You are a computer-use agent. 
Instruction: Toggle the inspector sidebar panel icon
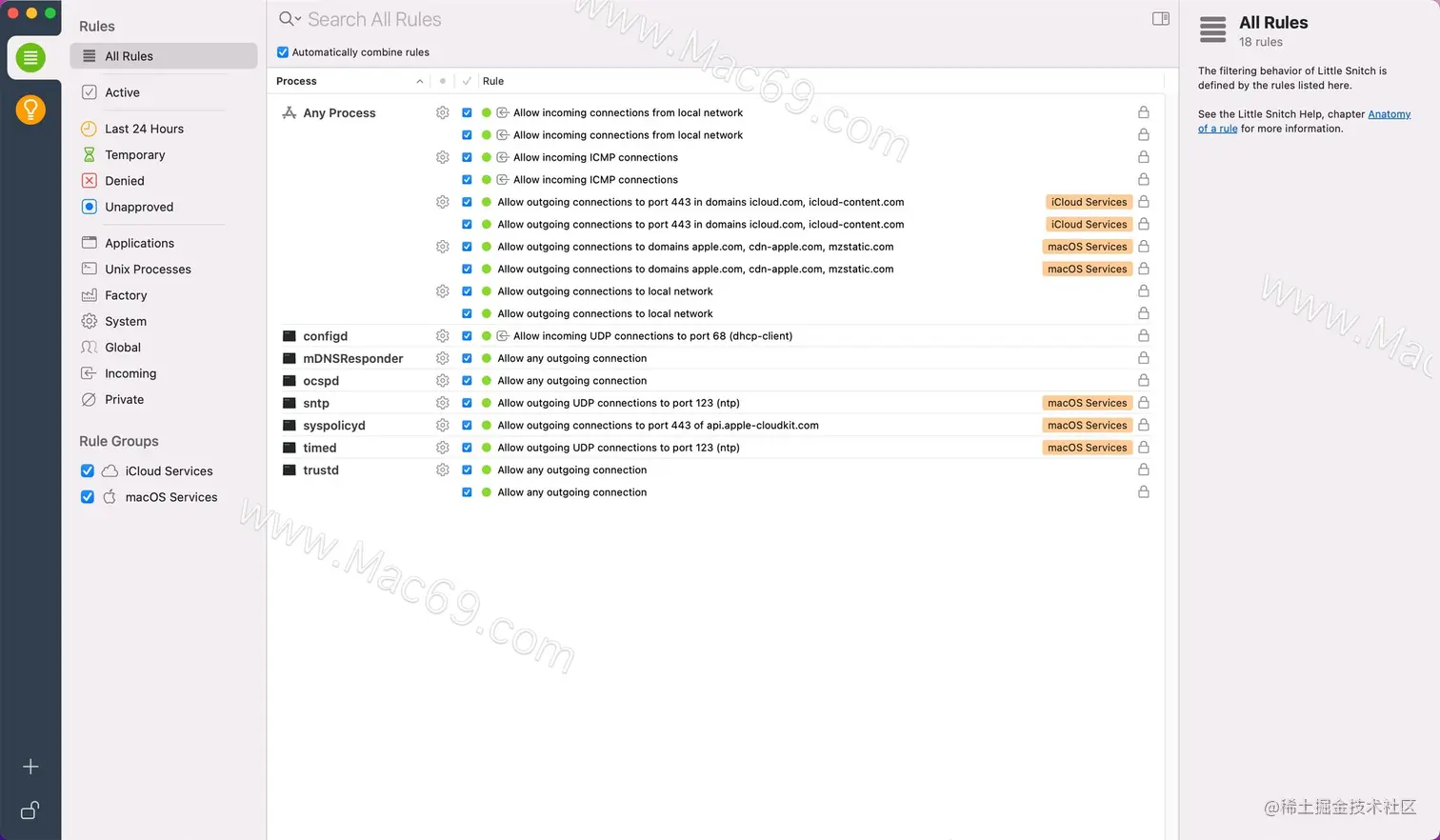click(x=1160, y=19)
